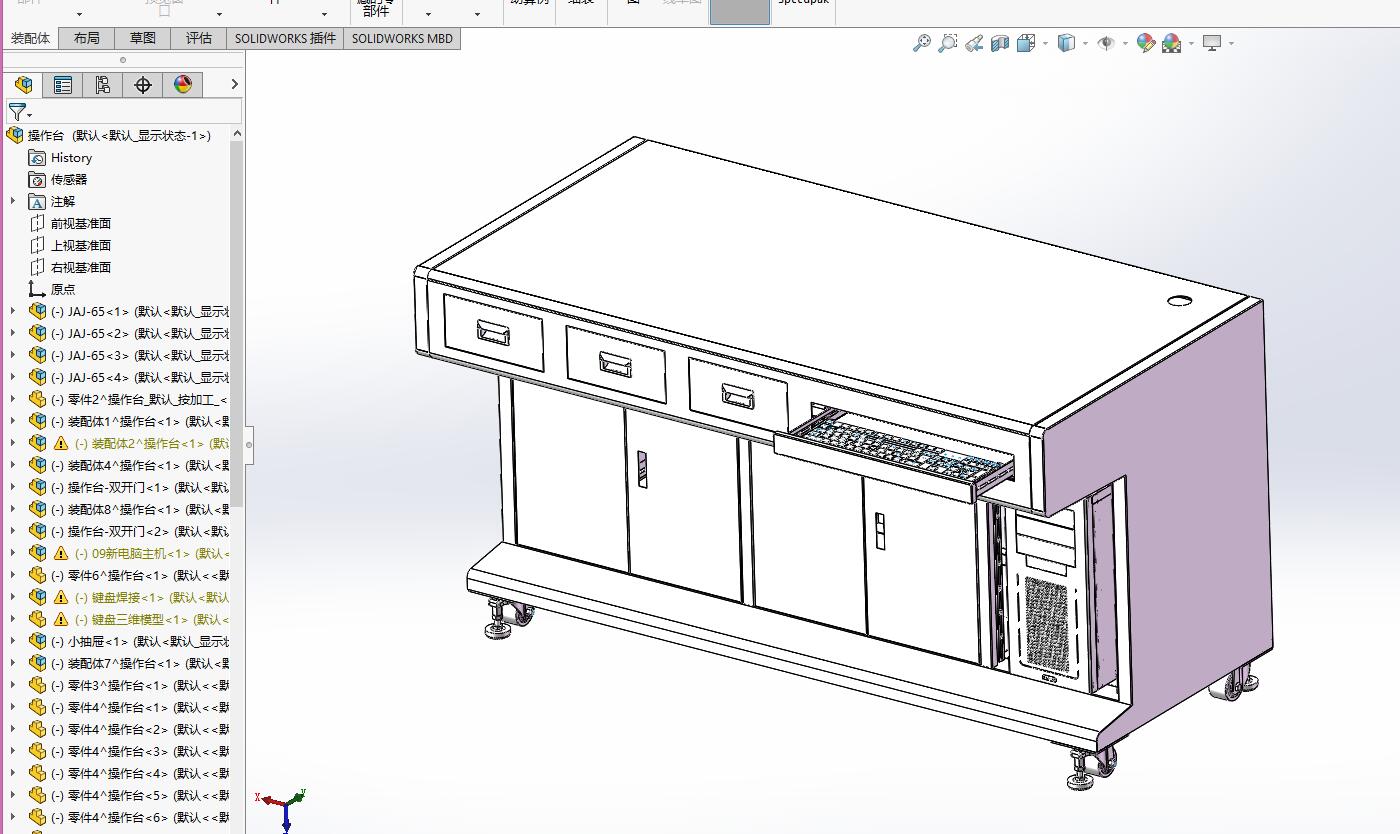
Task: Open the DimXpertManager crosshair tab icon
Action: pyautogui.click(x=143, y=85)
